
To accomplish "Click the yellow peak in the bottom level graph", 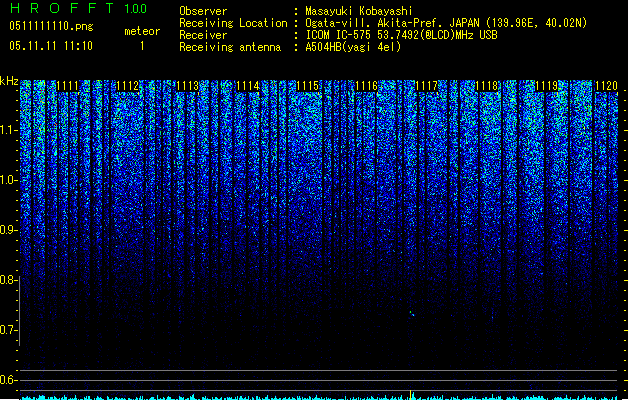I will (x=410, y=394).
